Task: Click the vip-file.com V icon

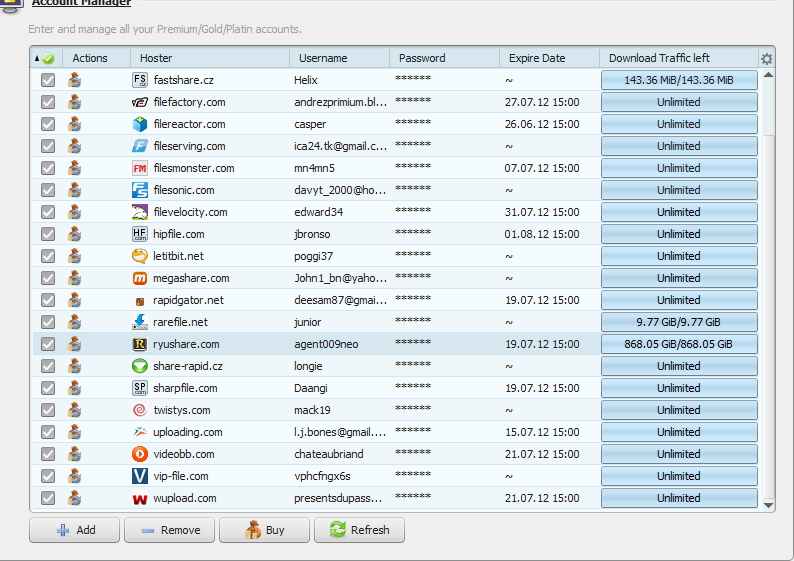Action: click(140, 476)
